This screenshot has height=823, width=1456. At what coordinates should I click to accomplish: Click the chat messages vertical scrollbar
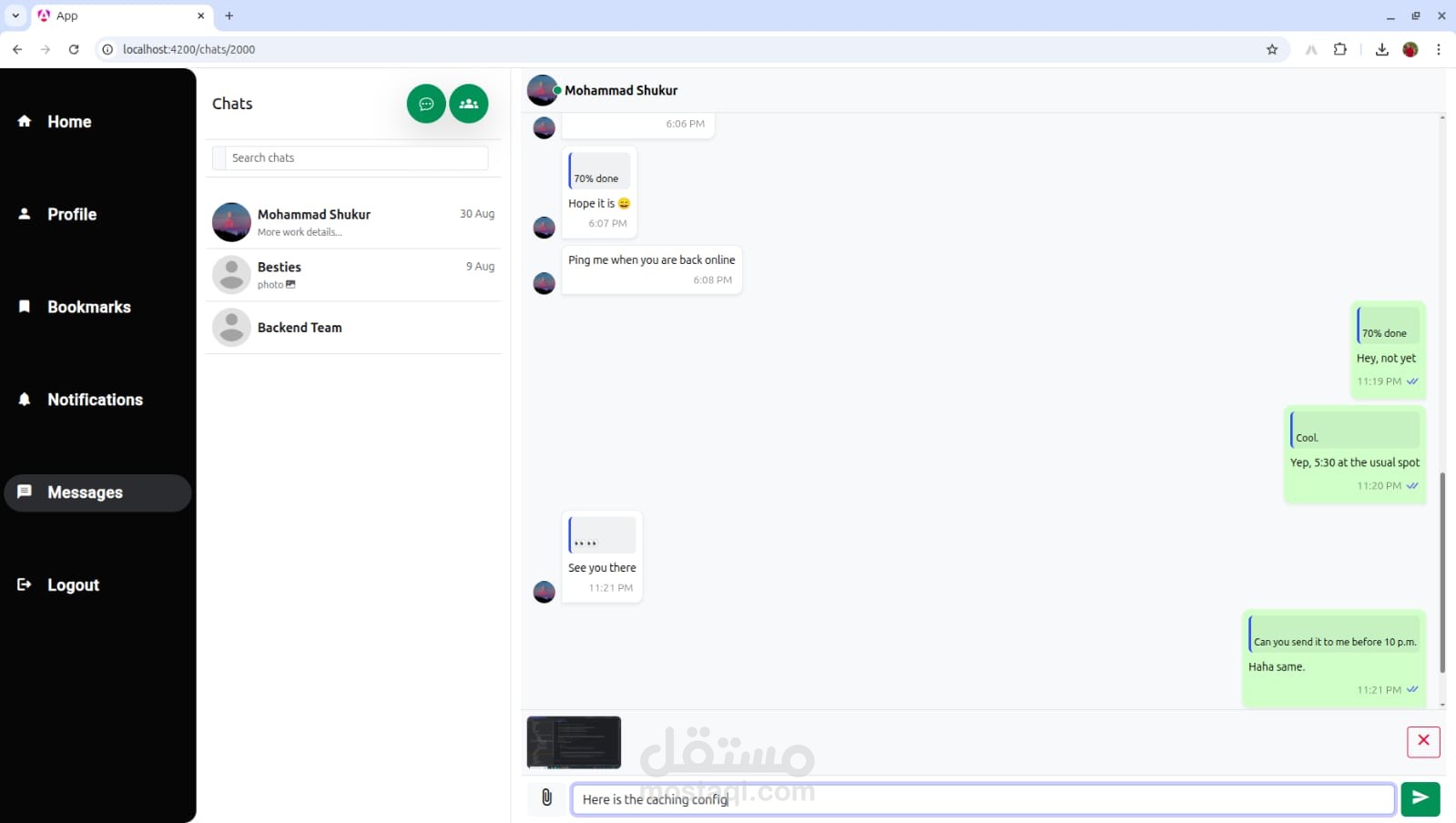point(1442,574)
